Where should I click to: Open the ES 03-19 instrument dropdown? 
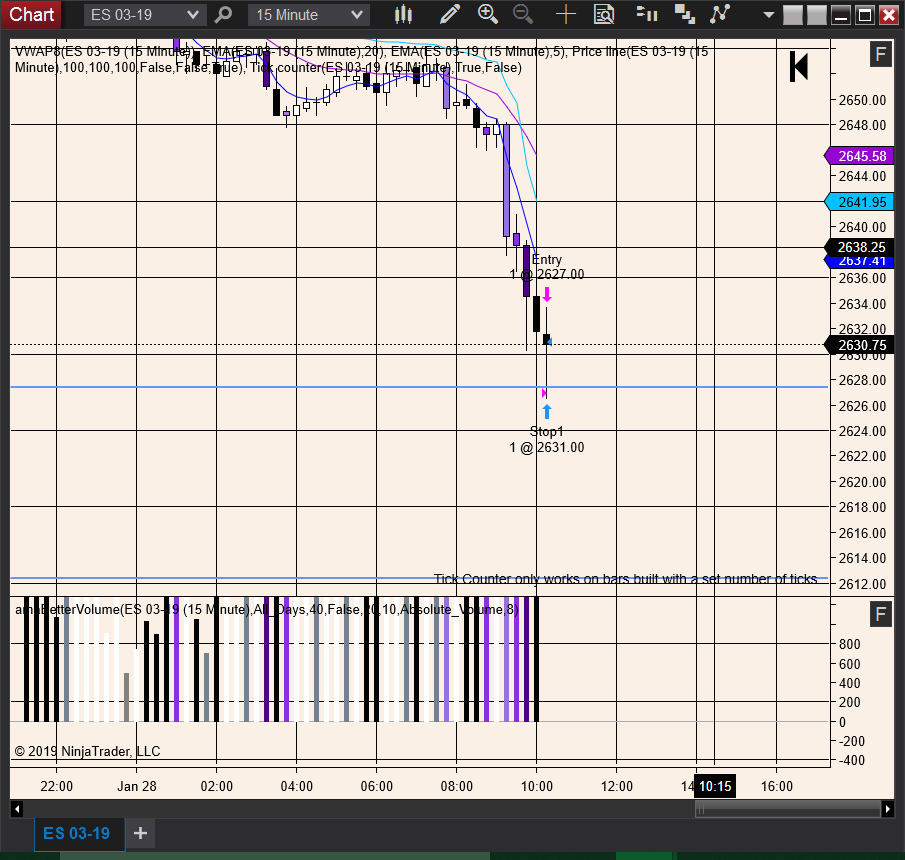tap(144, 15)
